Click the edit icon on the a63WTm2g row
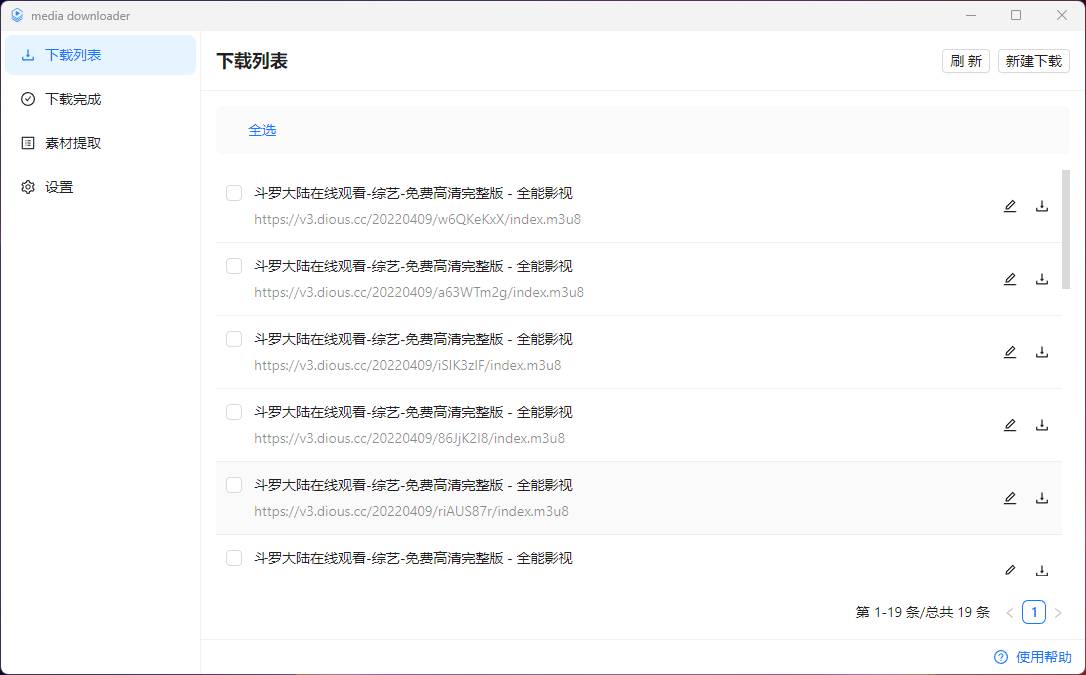 (1010, 278)
